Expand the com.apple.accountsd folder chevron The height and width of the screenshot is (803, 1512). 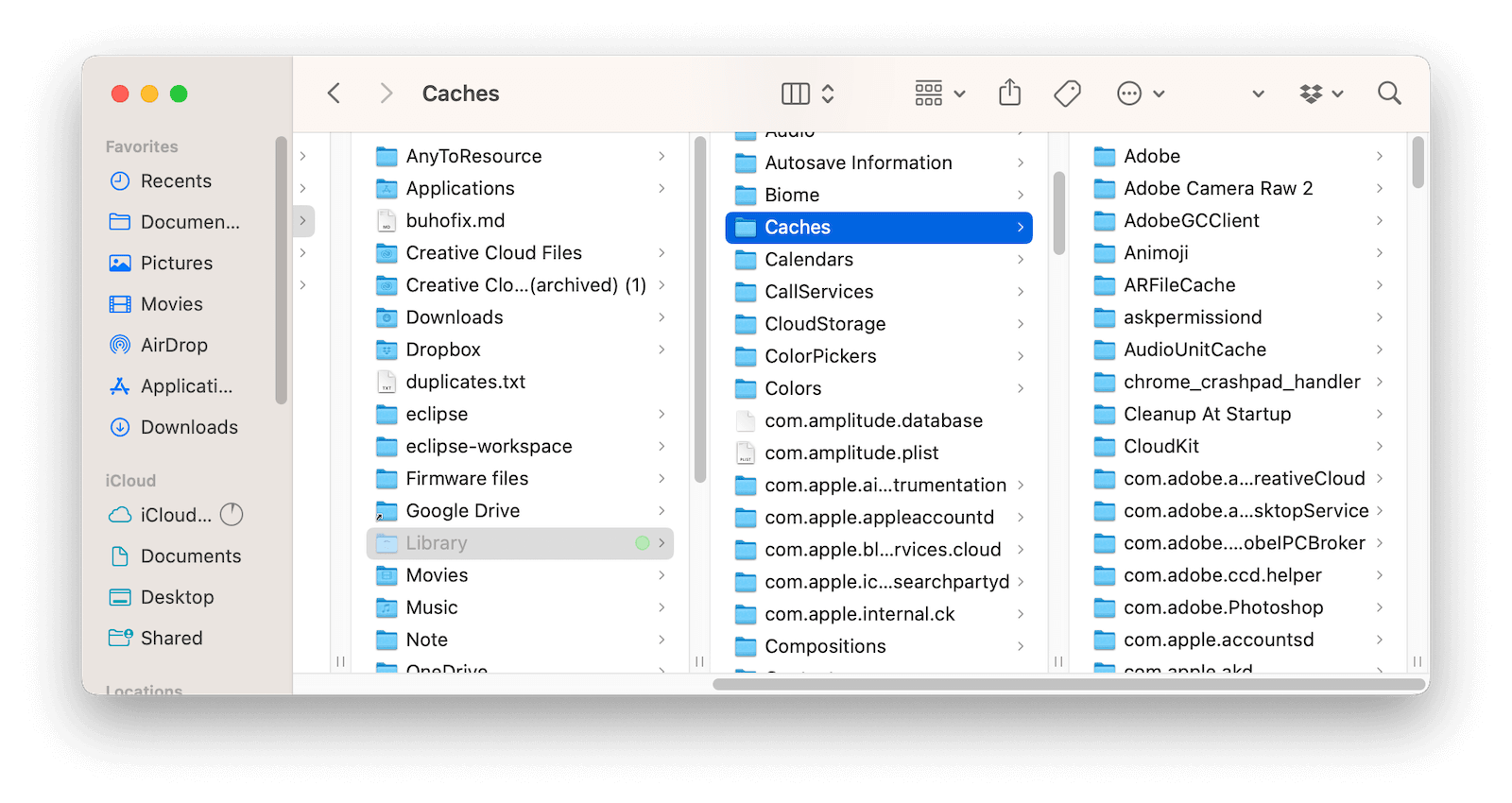(1380, 640)
